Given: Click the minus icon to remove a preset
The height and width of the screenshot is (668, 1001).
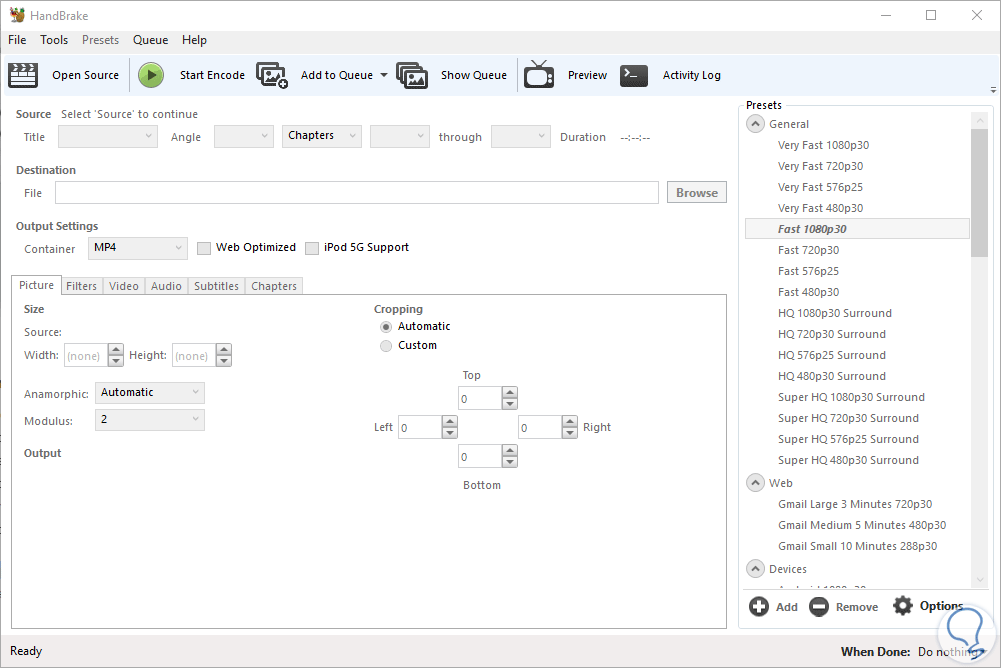Looking at the screenshot, I should pyautogui.click(x=819, y=607).
